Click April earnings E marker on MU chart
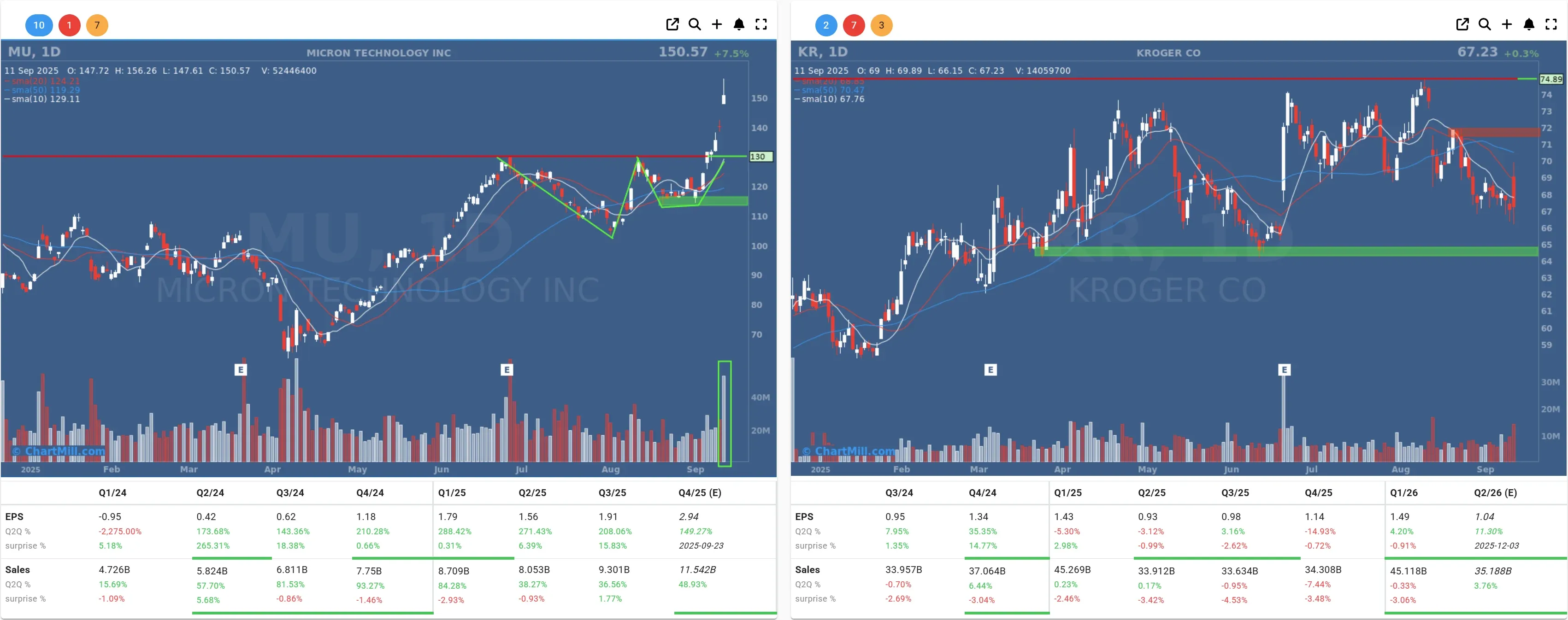This screenshot has width=1568, height=620. 241,369
